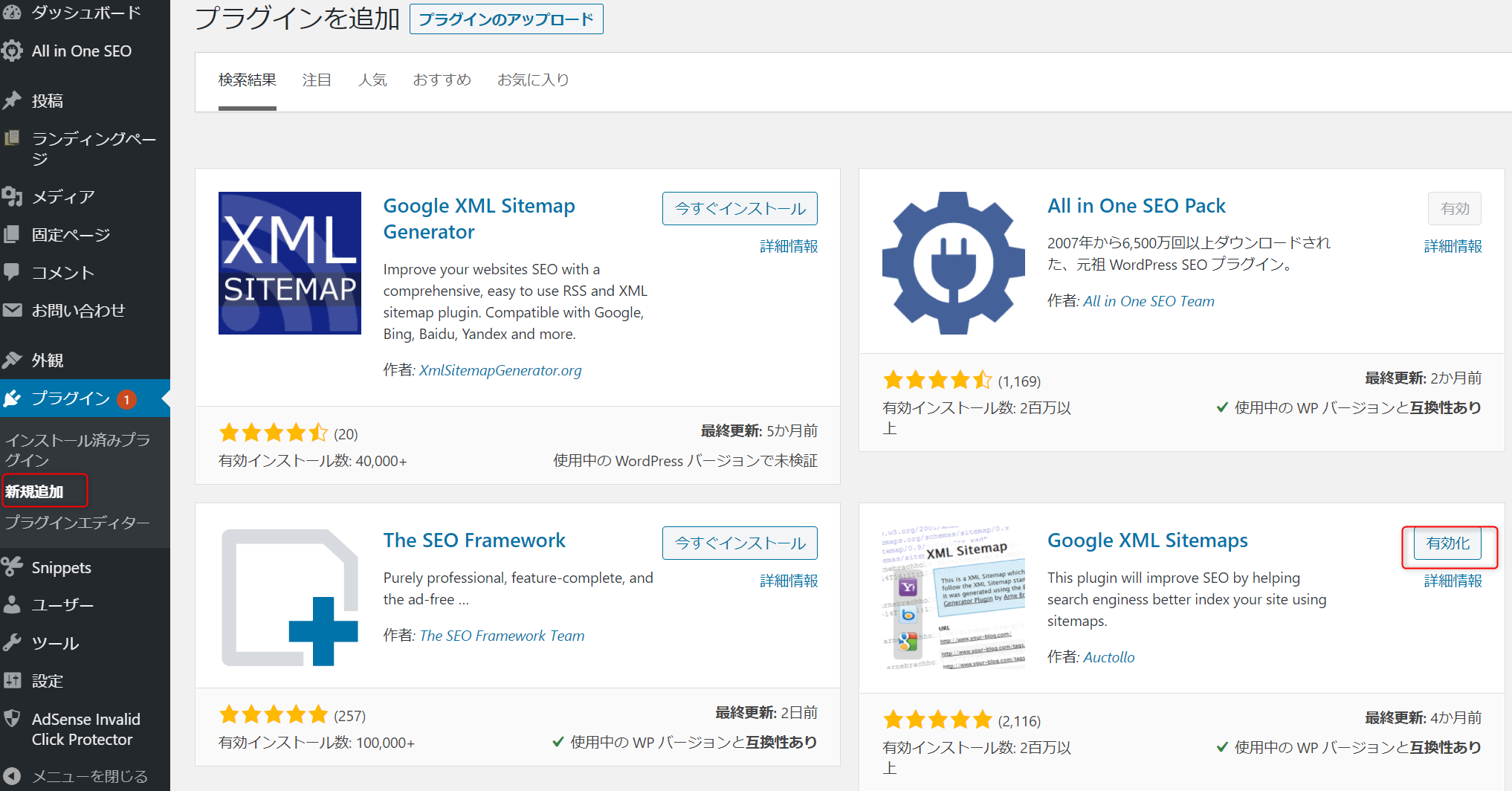Install Google XML Sitemap Generator now
1512x791 pixels.
[x=740, y=209]
